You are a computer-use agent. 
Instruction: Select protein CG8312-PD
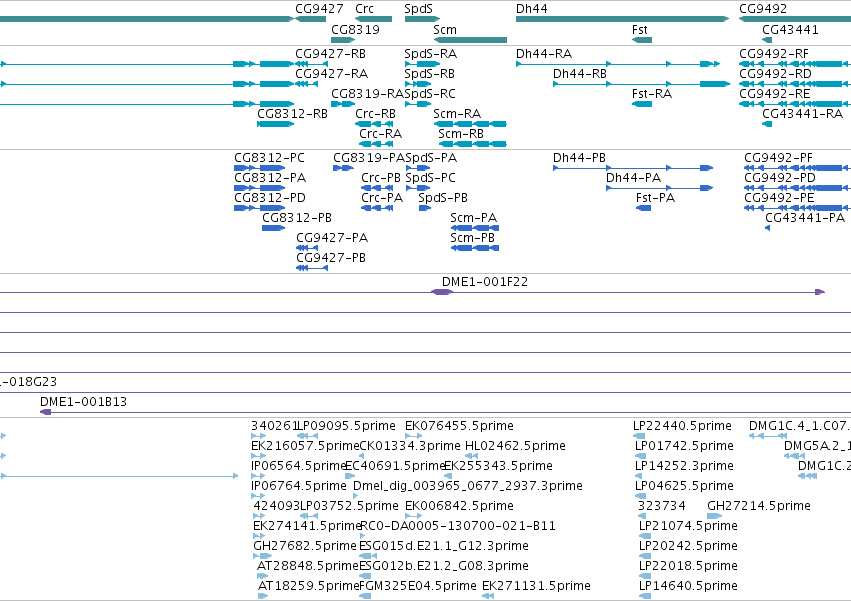[259, 208]
